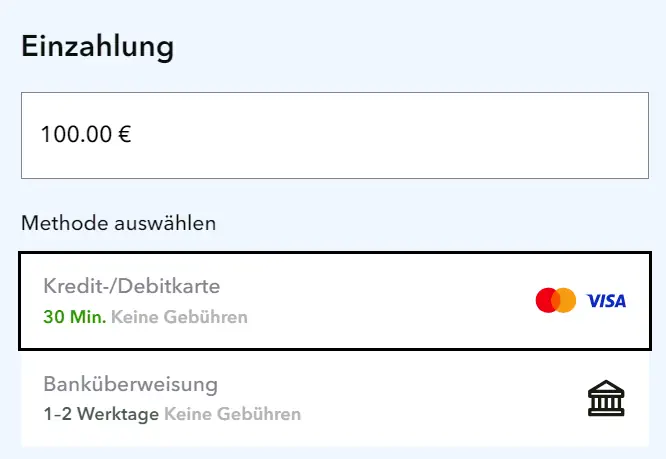
Task: Click the euro symbol in amount field
Action: [x=125, y=135]
